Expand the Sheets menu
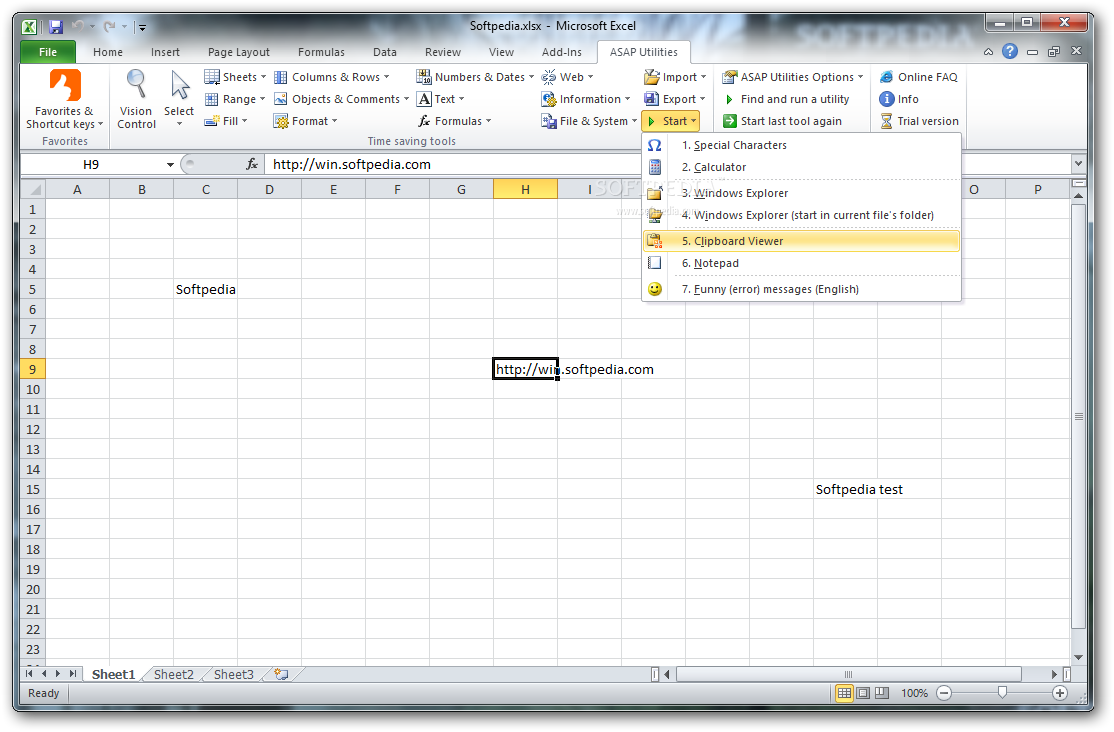 (235, 77)
